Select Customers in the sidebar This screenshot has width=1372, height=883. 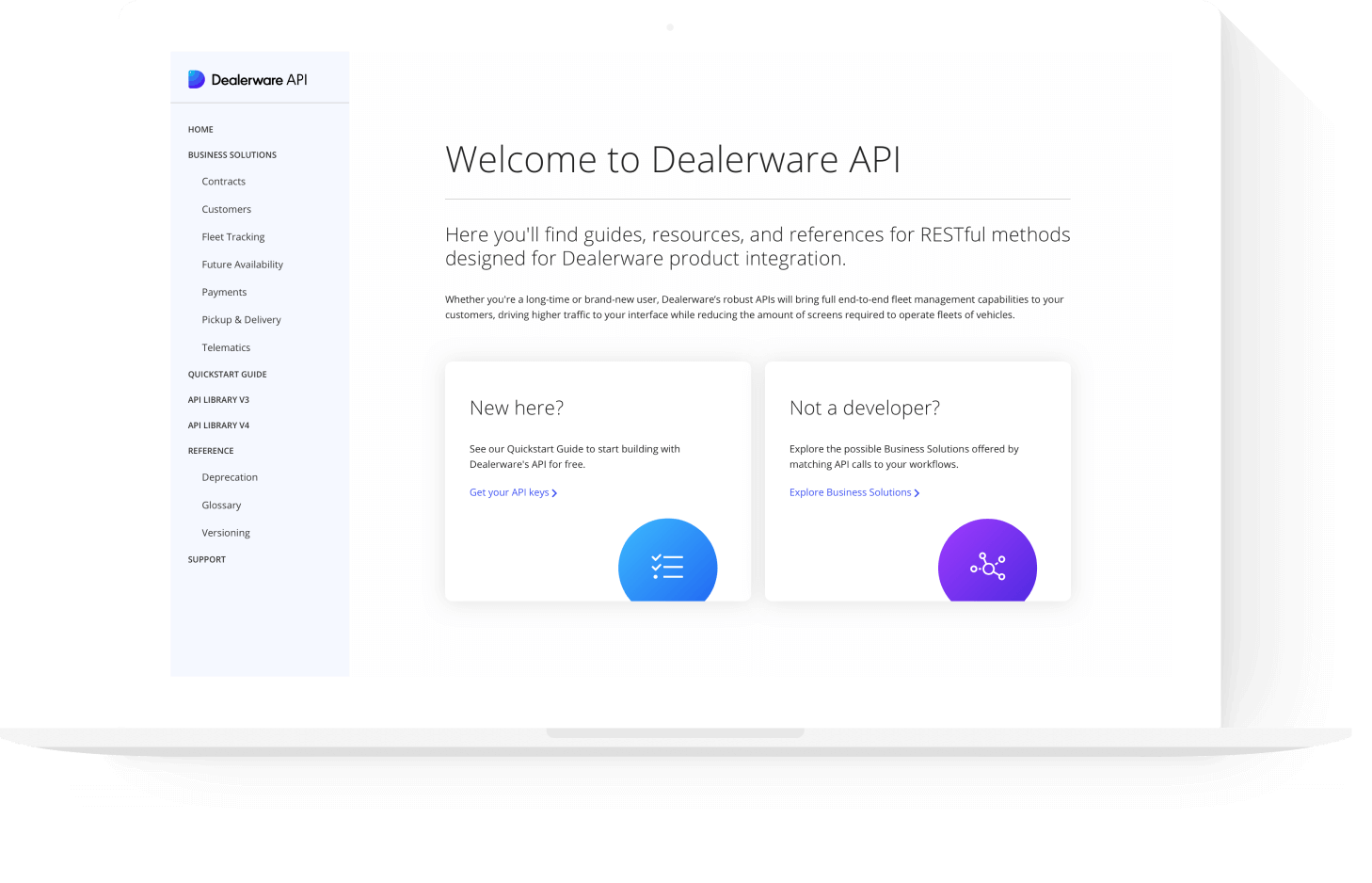point(227,210)
